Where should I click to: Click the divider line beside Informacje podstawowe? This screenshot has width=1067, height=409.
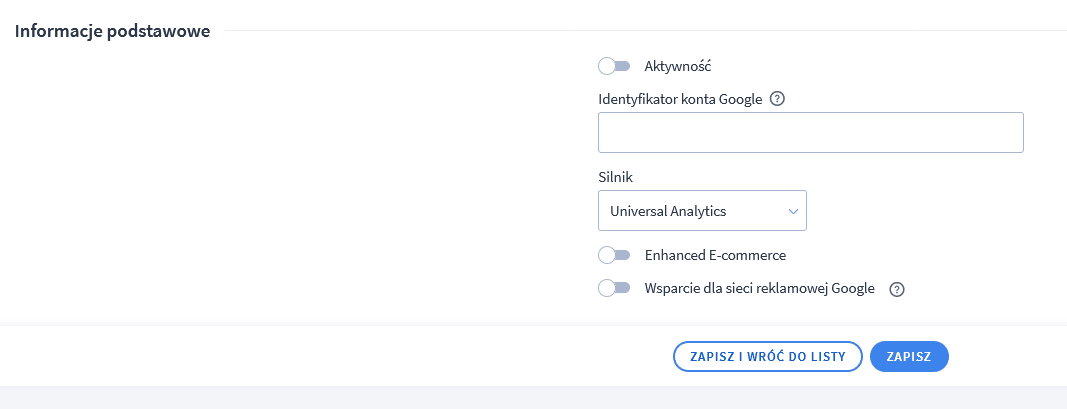(x=645, y=31)
